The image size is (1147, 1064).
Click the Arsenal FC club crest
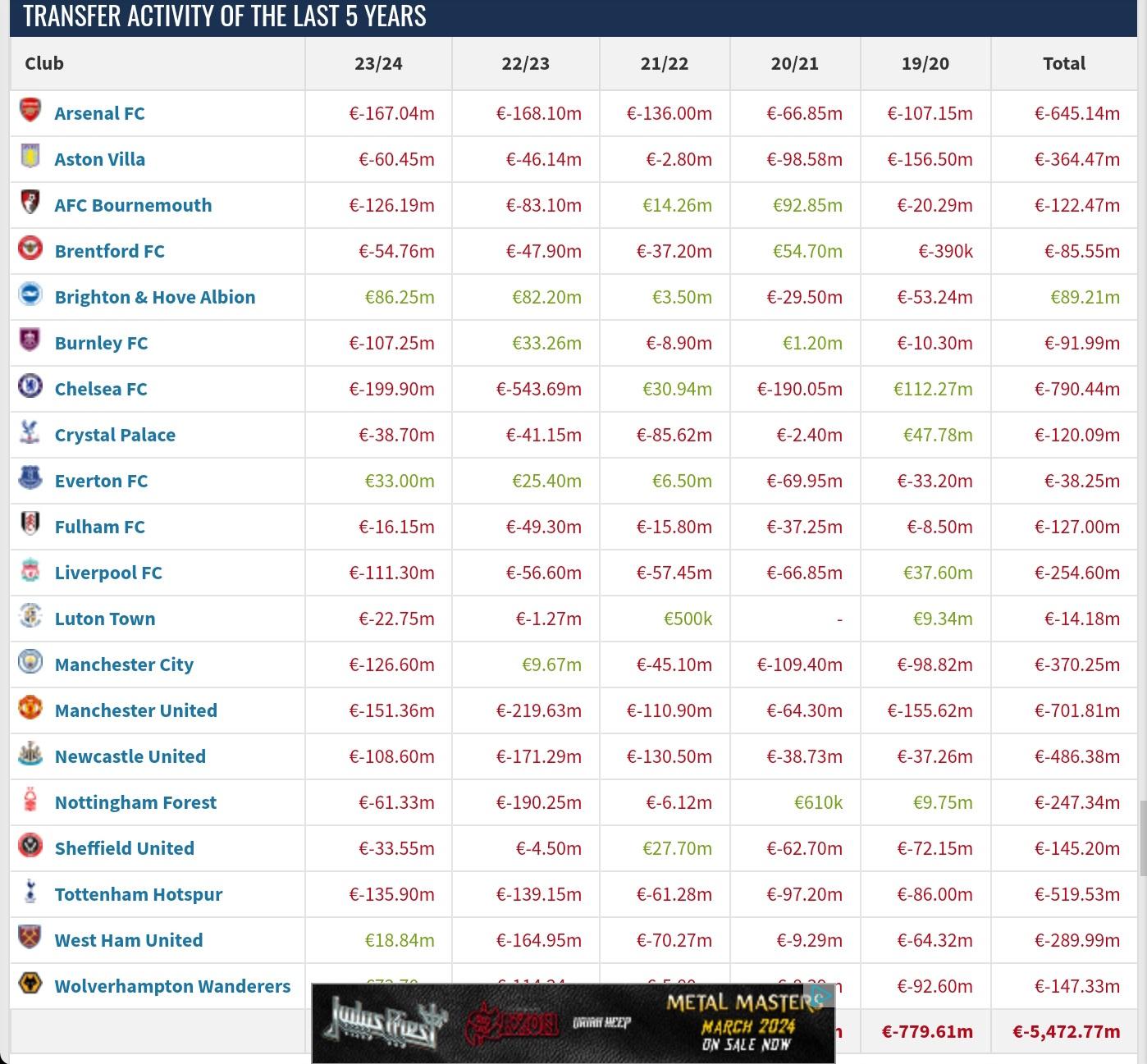click(30, 110)
